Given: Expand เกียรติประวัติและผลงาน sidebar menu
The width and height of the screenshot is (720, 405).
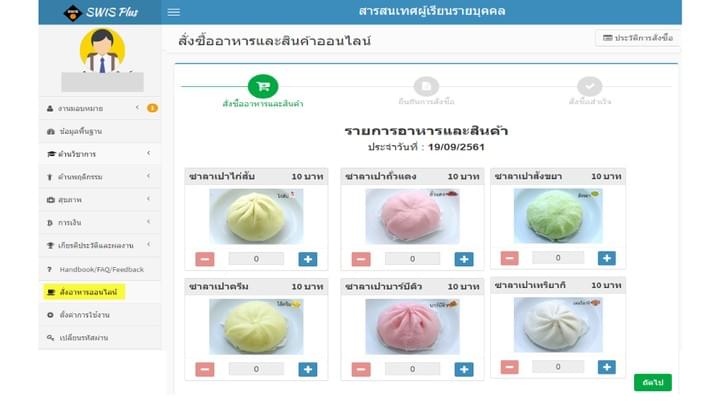Looking at the screenshot, I should tap(100, 245).
